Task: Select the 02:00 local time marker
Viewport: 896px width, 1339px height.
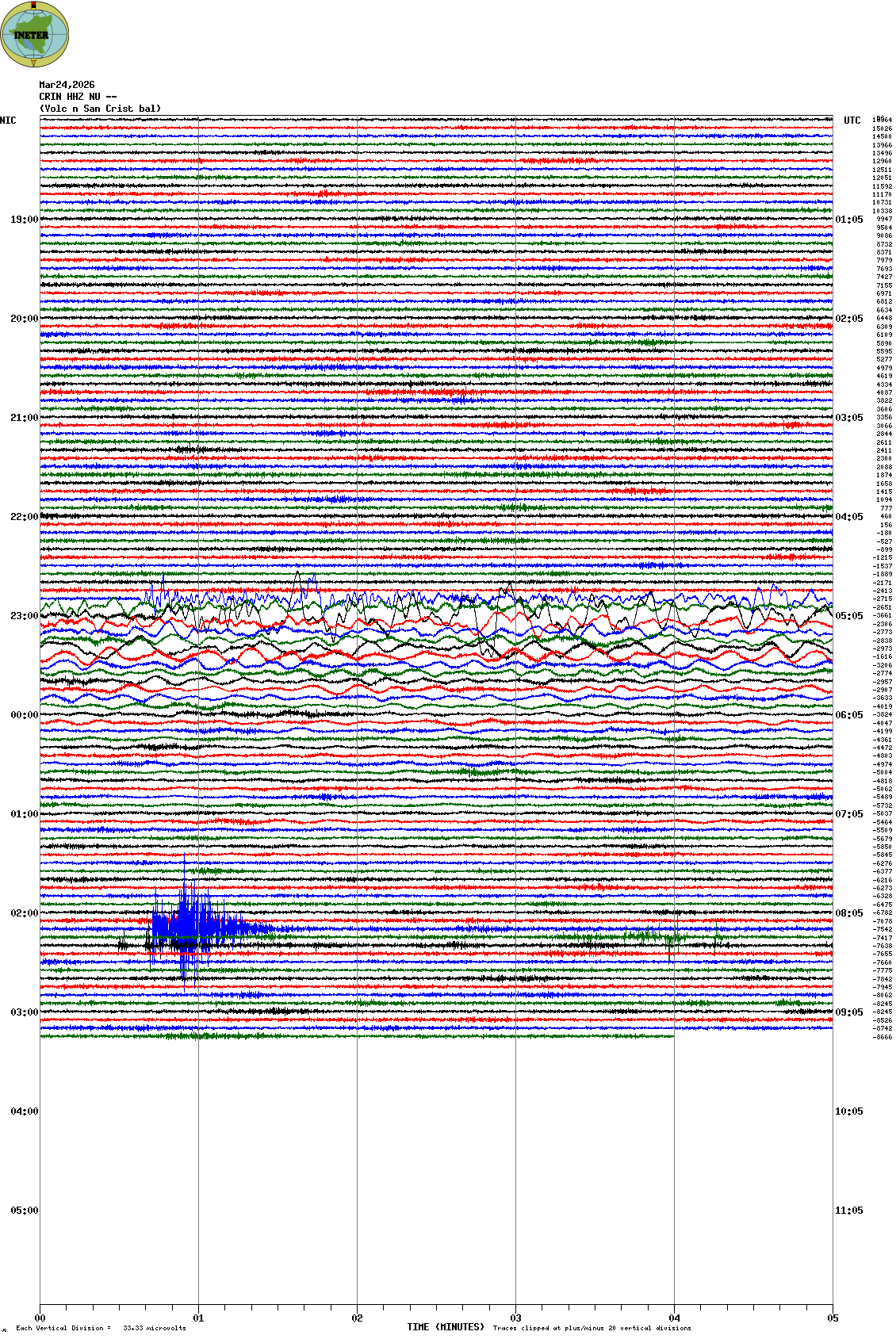Action: (24, 913)
